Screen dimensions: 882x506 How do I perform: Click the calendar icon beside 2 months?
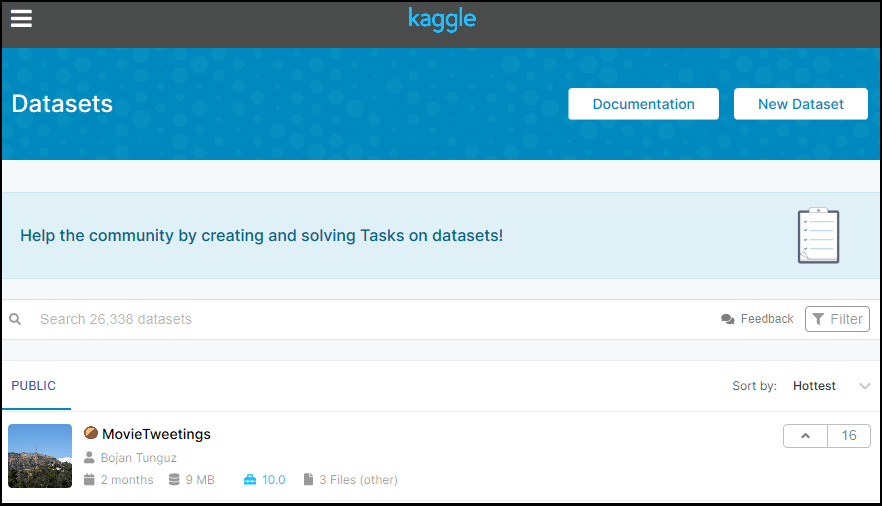90,480
